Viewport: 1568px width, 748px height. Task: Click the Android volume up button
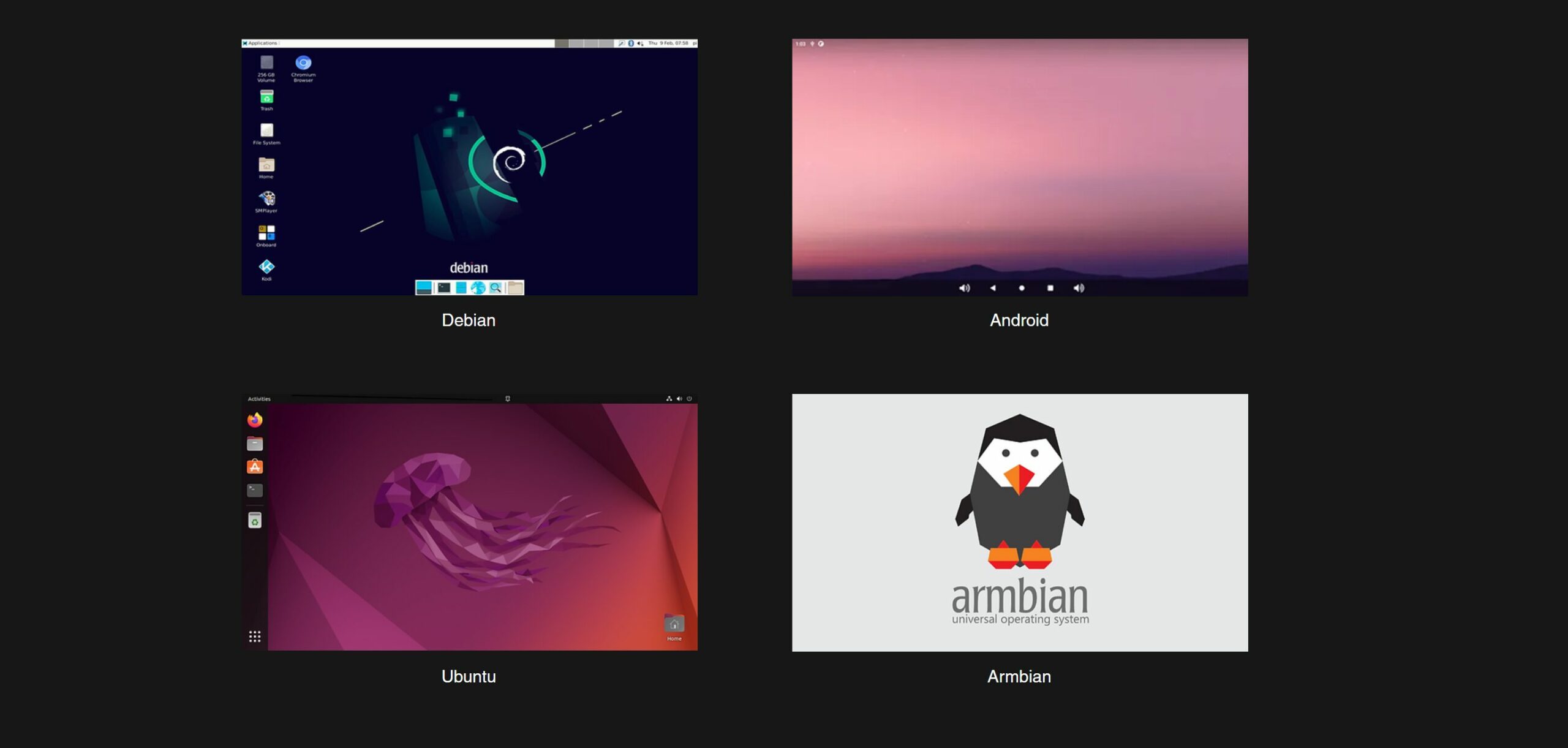point(1079,288)
